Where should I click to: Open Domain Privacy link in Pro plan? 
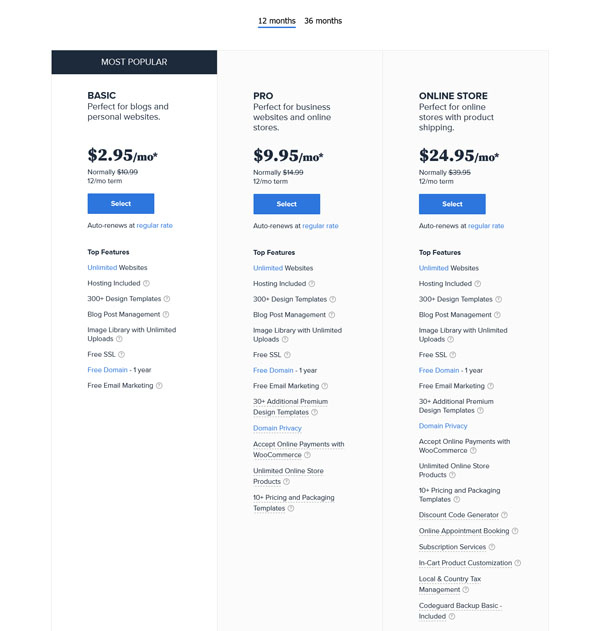click(x=277, y=428)
